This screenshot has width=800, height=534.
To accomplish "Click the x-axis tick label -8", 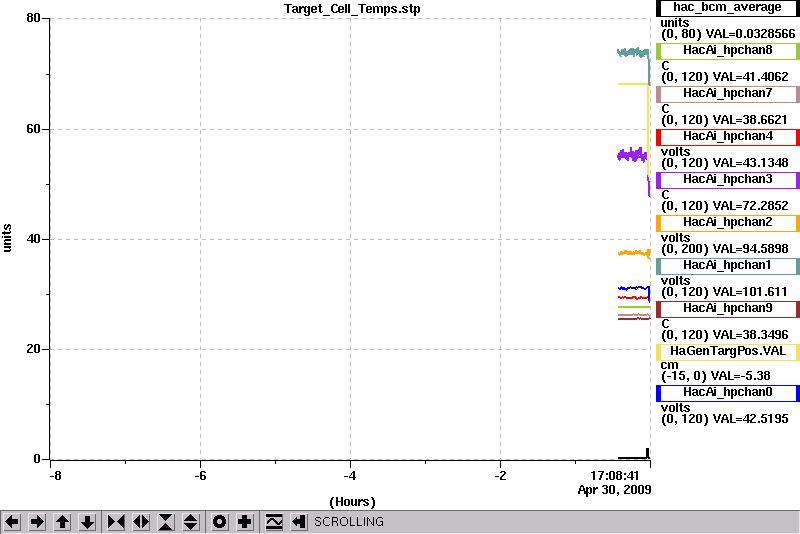I will coord(55,476).
